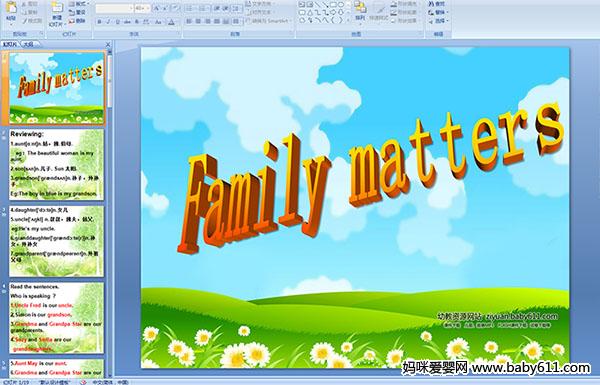This screenshot has height=385, width=600.
Task: Click the Replace (替换) button
Action: [439, 12]
